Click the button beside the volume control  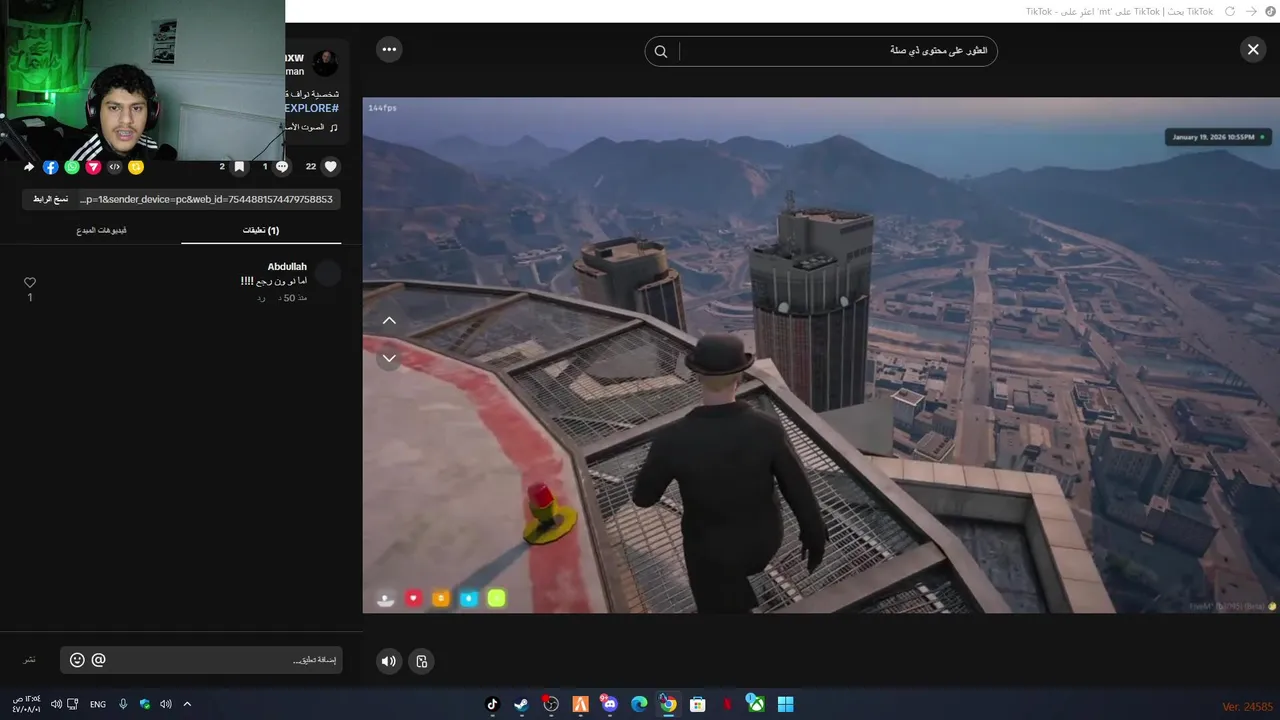click(422, 661)
